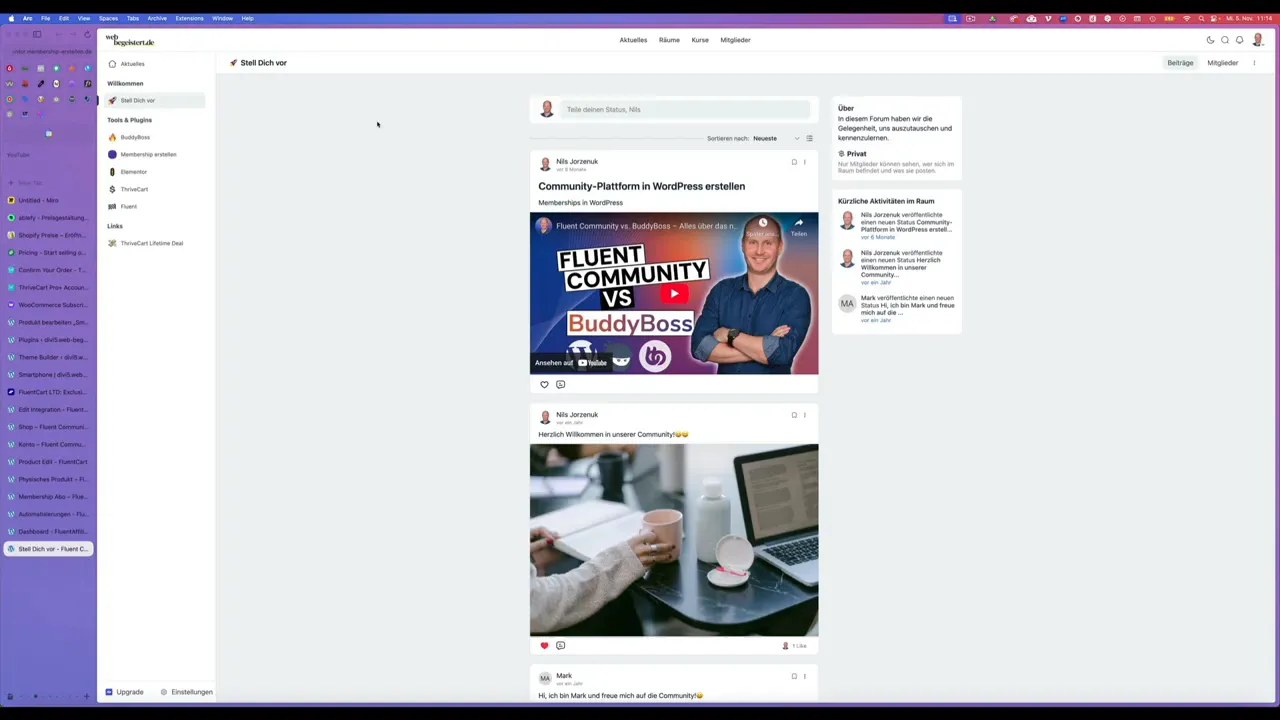Open Wi-Fi status in the macOS menu bar

click(1187, 18)
